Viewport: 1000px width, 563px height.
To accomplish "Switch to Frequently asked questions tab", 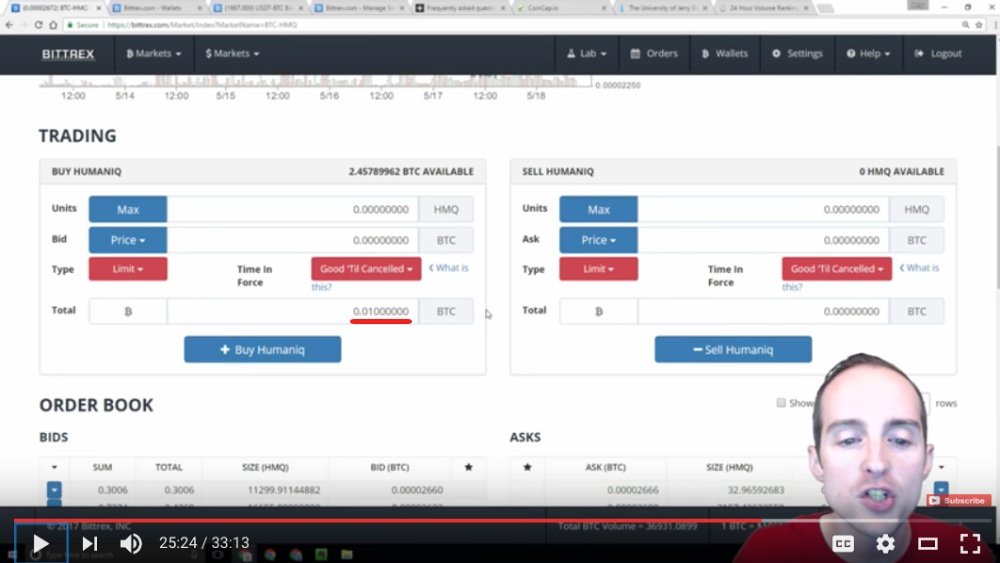I will (x=459, y=8).
